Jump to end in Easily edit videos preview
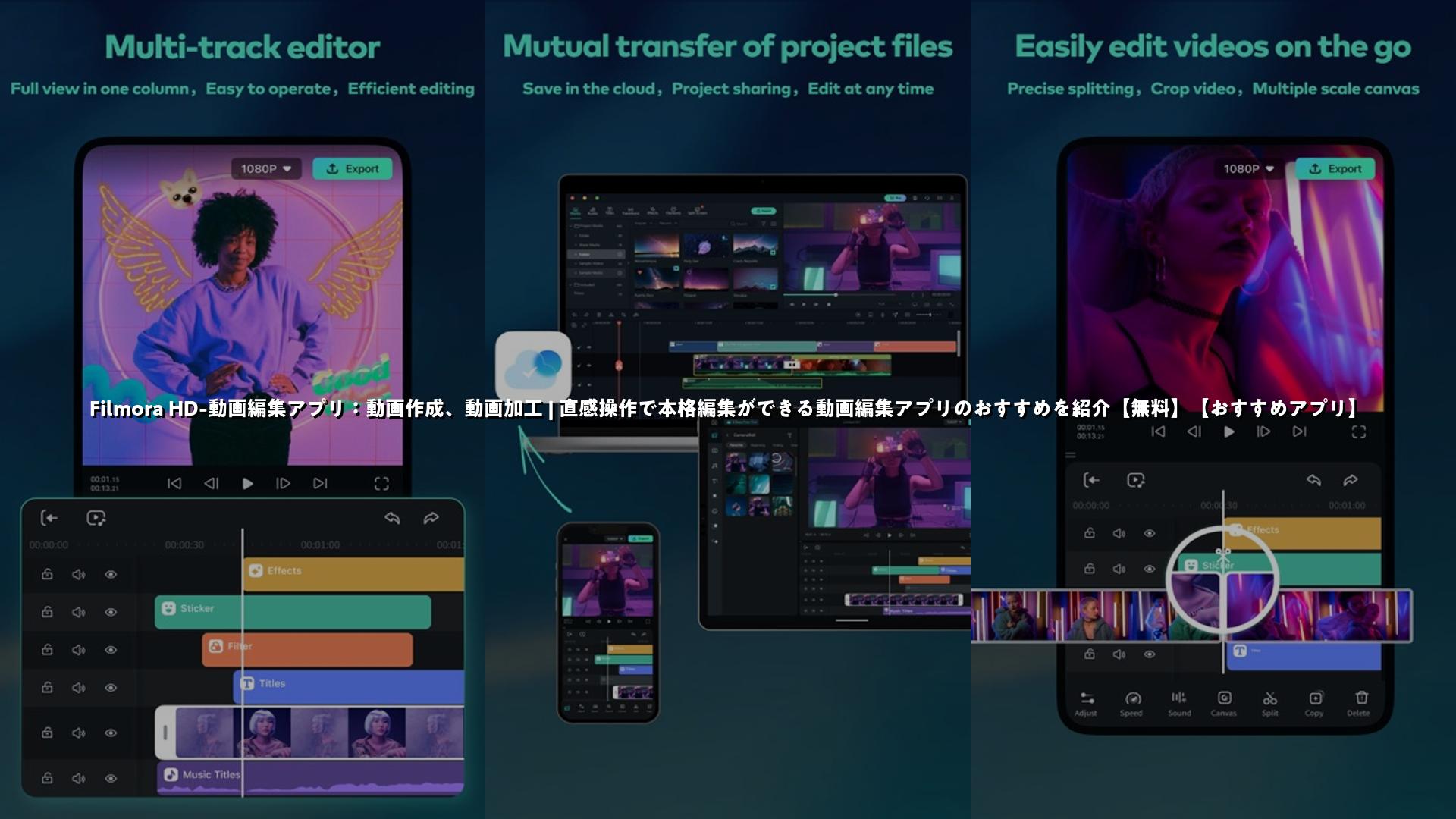This screenshot has height=819, width=1456. [1300, 431]
